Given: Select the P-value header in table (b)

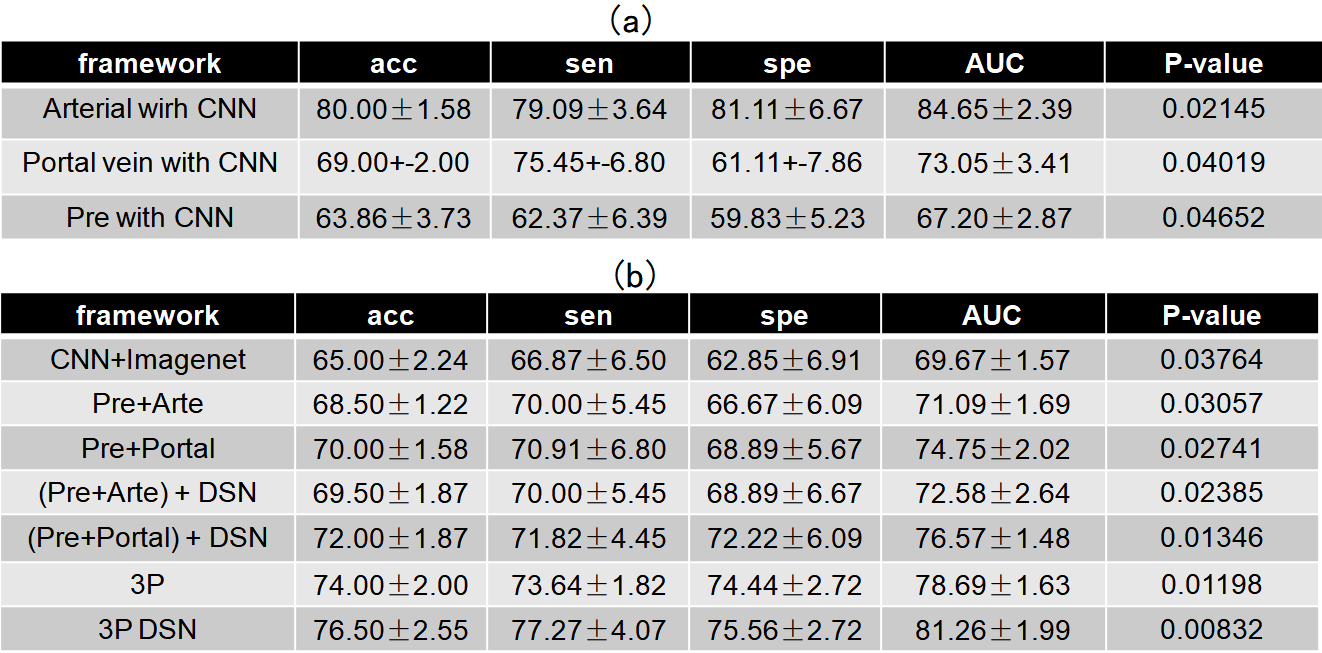Looking at the screenshot, I should [1212, 316].
